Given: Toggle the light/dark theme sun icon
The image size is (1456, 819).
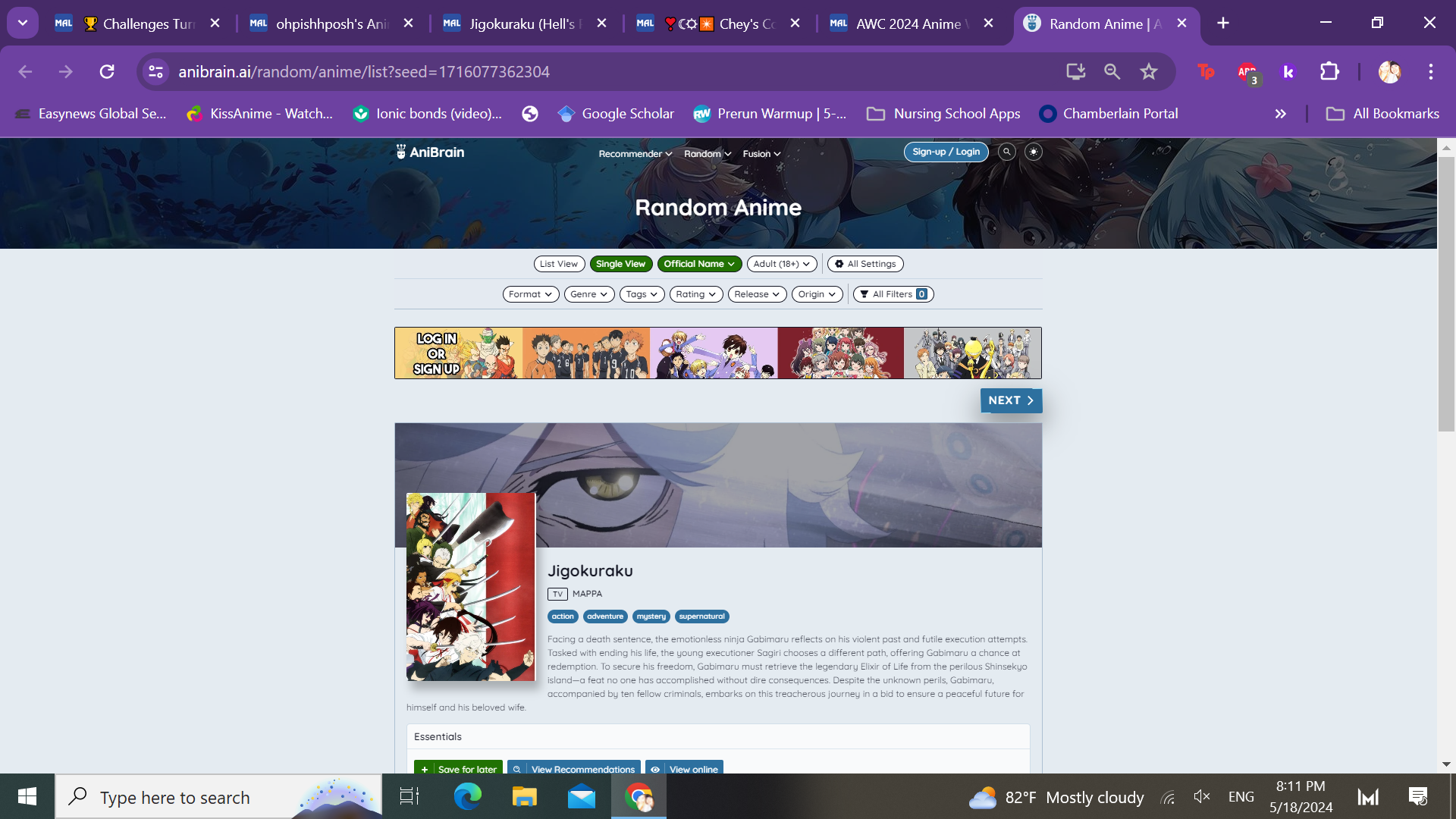Looking at the screenshot, I should (1033, 152).
